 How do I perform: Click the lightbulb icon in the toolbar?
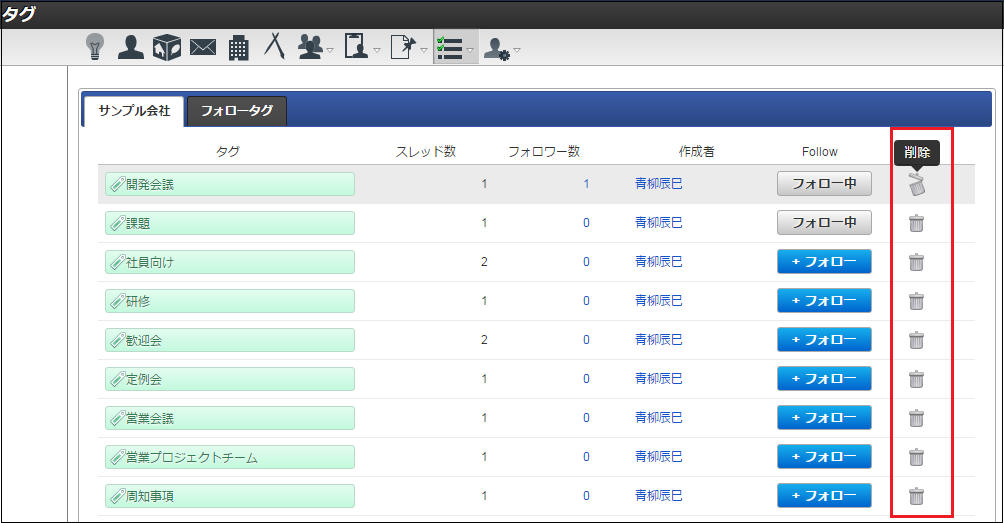95,47
